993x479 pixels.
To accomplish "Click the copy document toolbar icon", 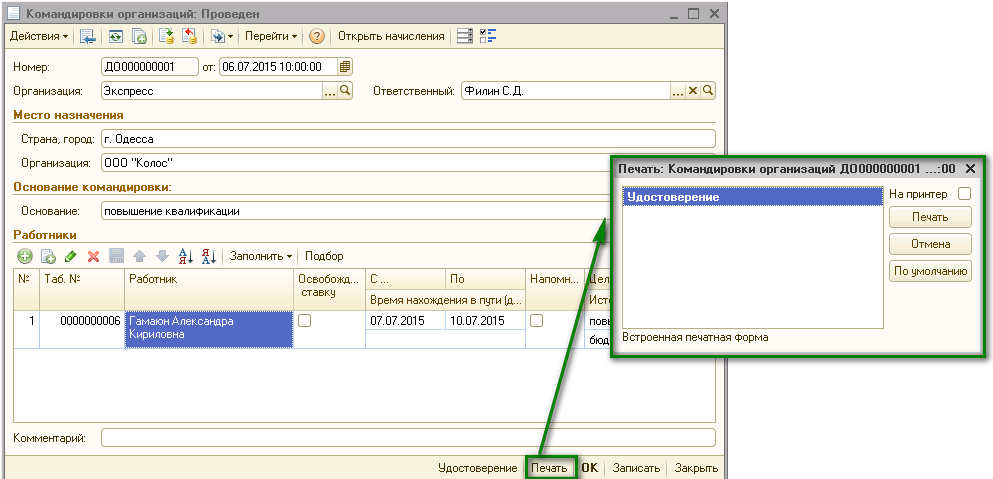I will pos(139,36).
